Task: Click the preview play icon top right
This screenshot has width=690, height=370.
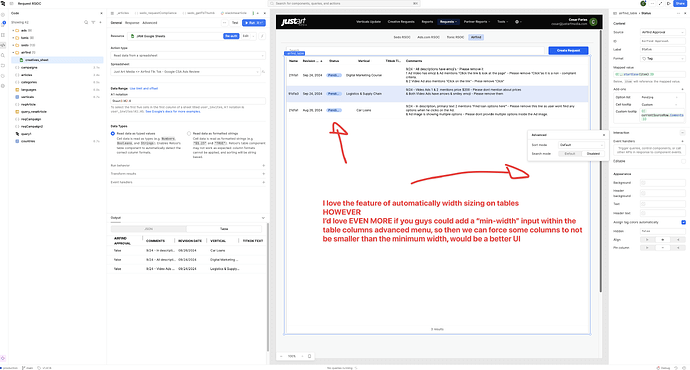Action: click(x=669, y=4)
